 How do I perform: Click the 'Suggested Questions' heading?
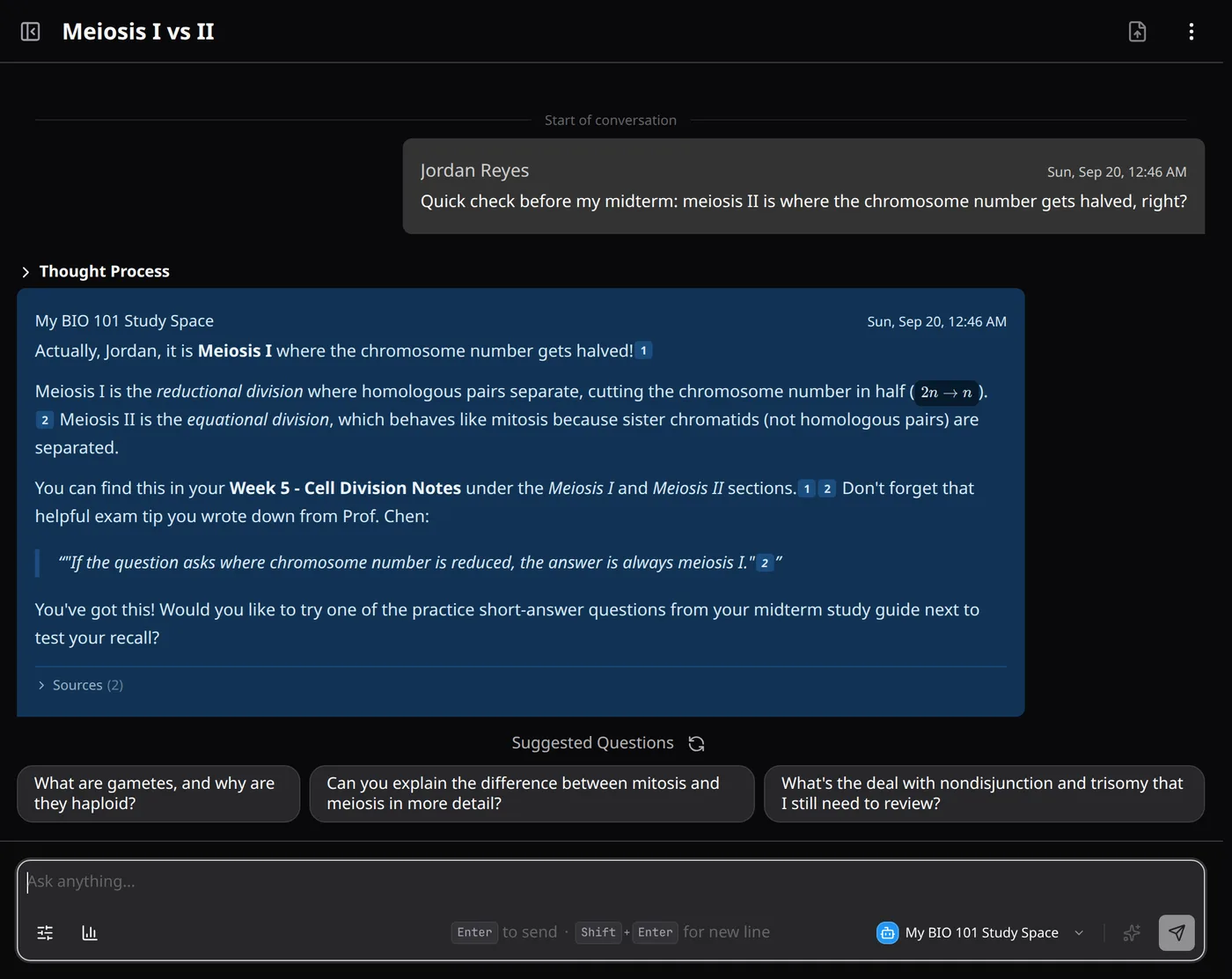pos(592,743)
